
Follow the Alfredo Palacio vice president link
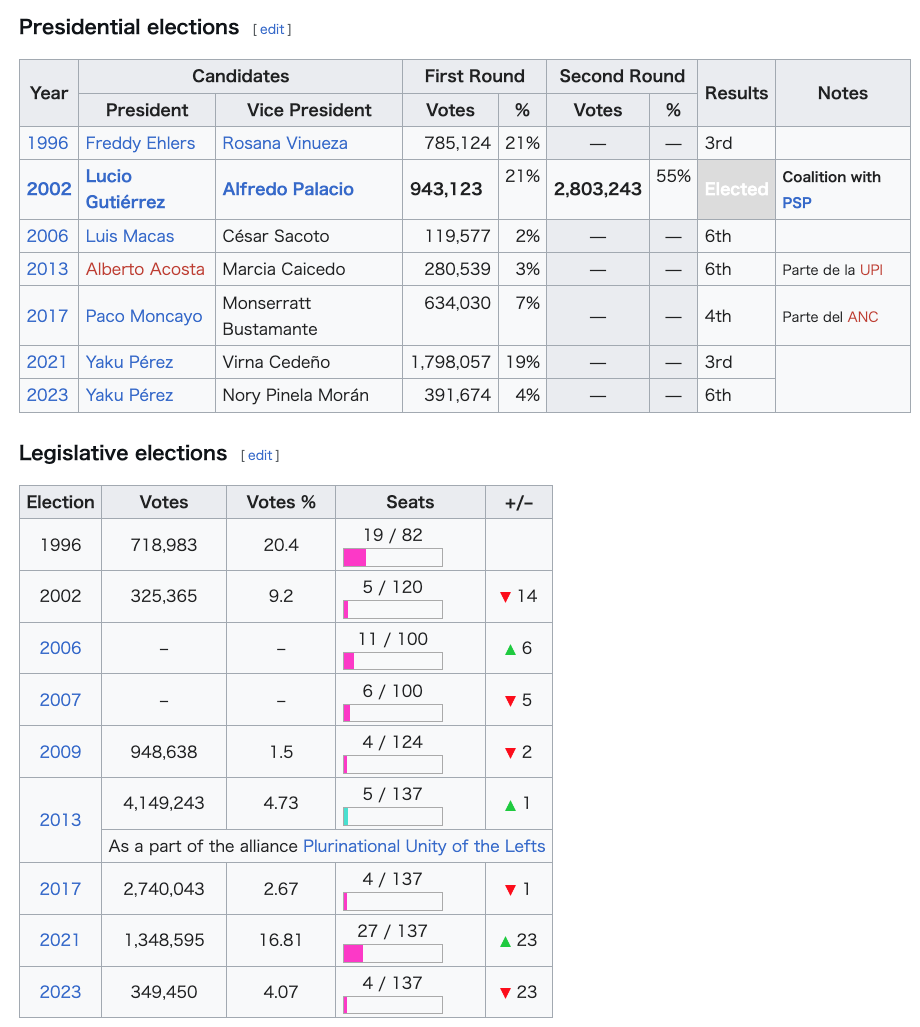click(x=288, y=189)
